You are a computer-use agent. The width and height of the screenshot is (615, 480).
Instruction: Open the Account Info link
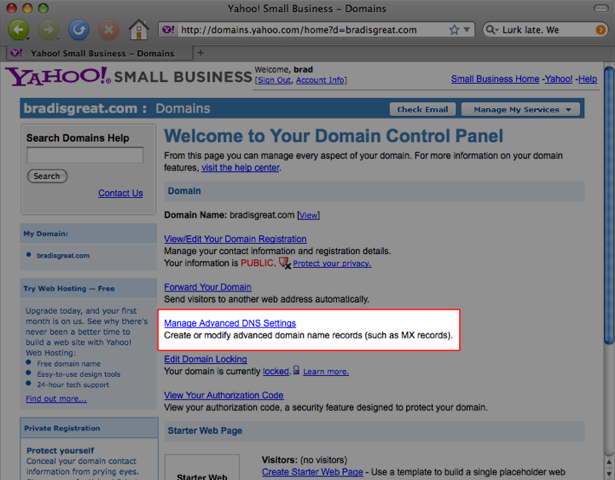[320, 80]
